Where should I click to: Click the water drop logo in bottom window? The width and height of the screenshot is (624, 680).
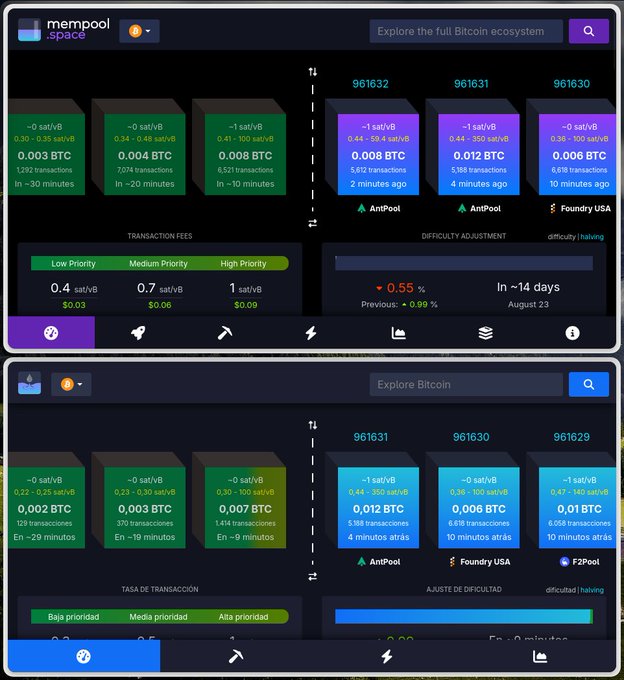coord(29,383)
